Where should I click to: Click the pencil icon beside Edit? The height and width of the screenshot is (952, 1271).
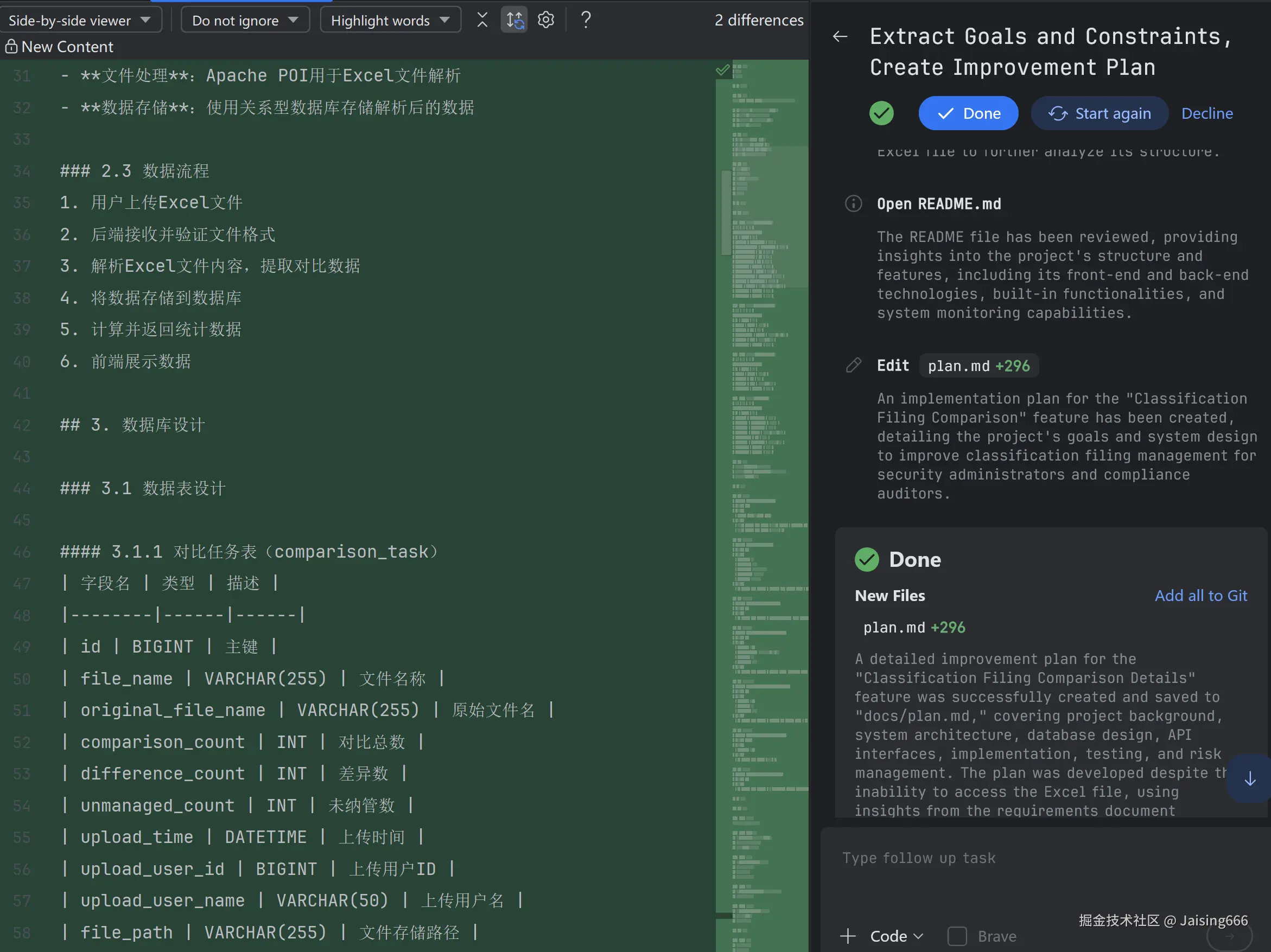853,366
